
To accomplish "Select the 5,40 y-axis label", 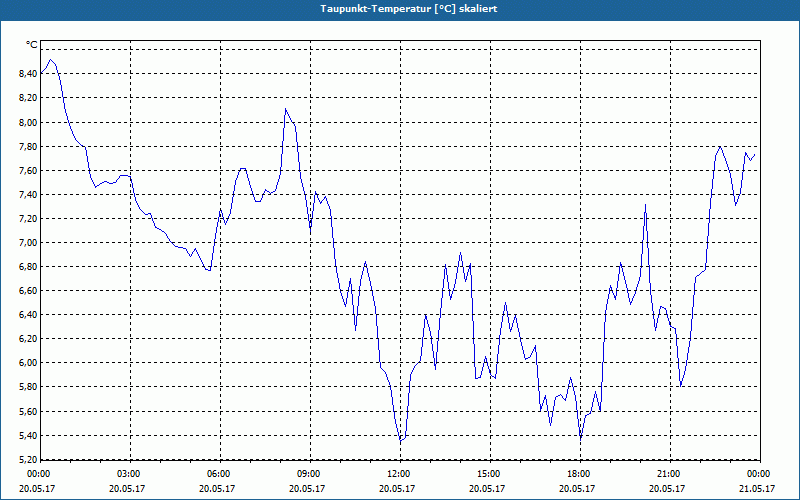I will click(x=28, y=436).
